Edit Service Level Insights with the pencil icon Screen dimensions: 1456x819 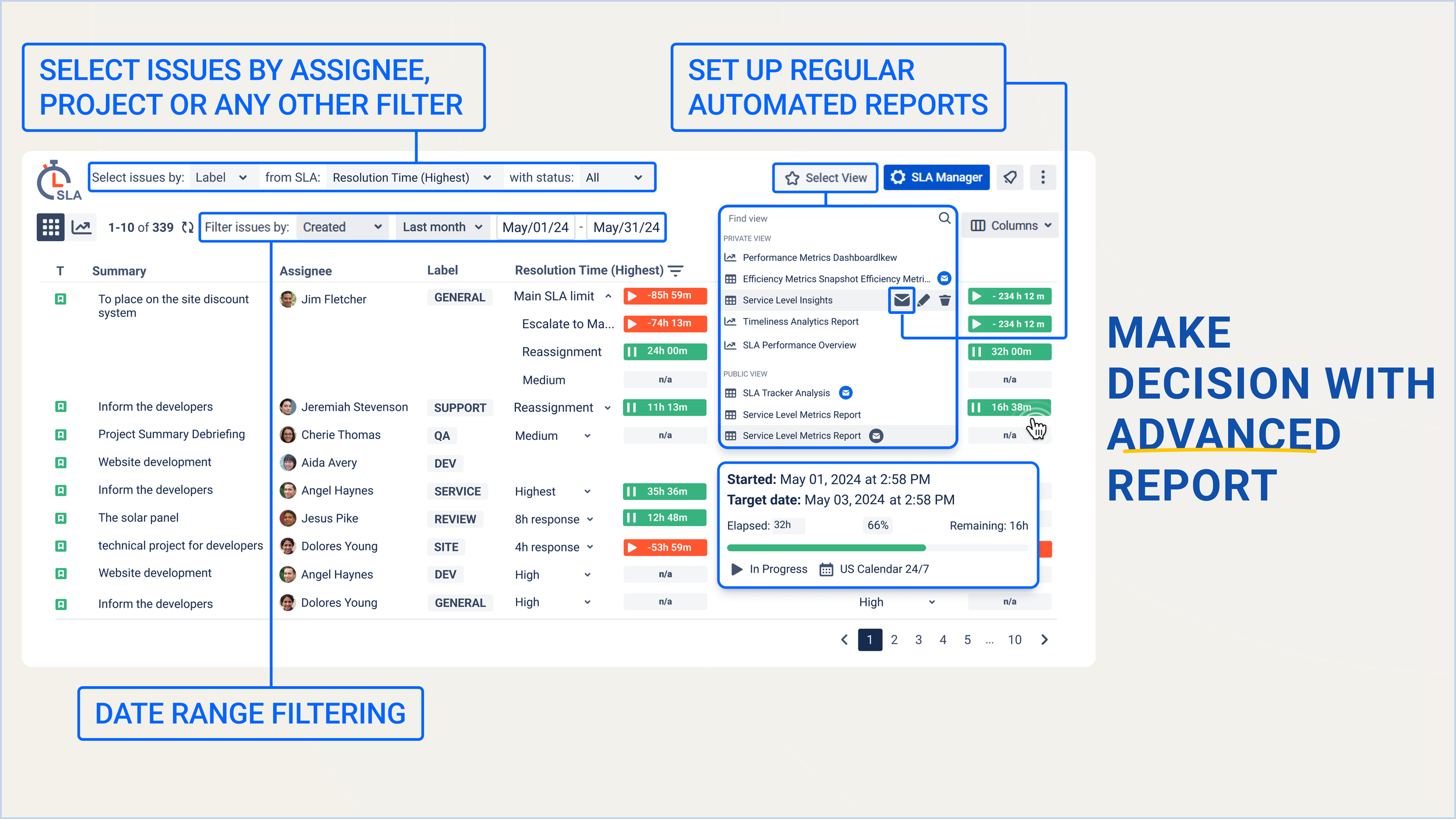[924, 300]
